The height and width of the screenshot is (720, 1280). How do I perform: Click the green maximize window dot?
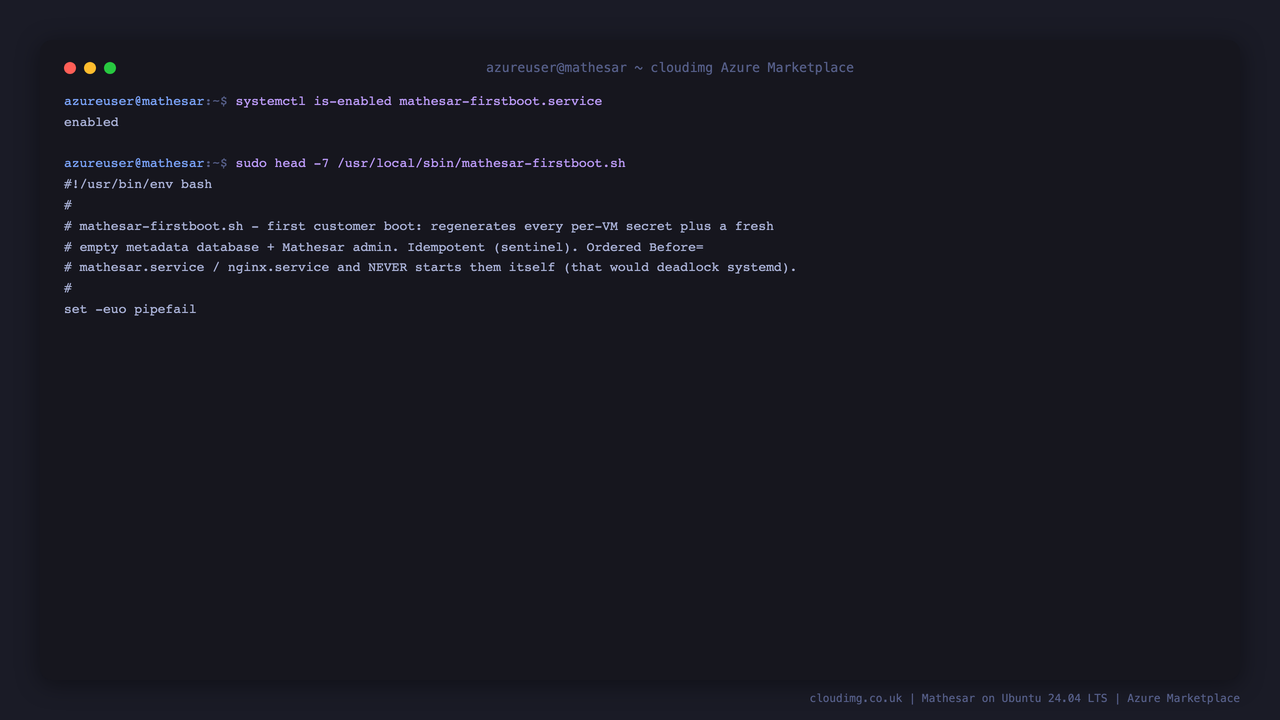pyautogui.click(x=110, y=68)
